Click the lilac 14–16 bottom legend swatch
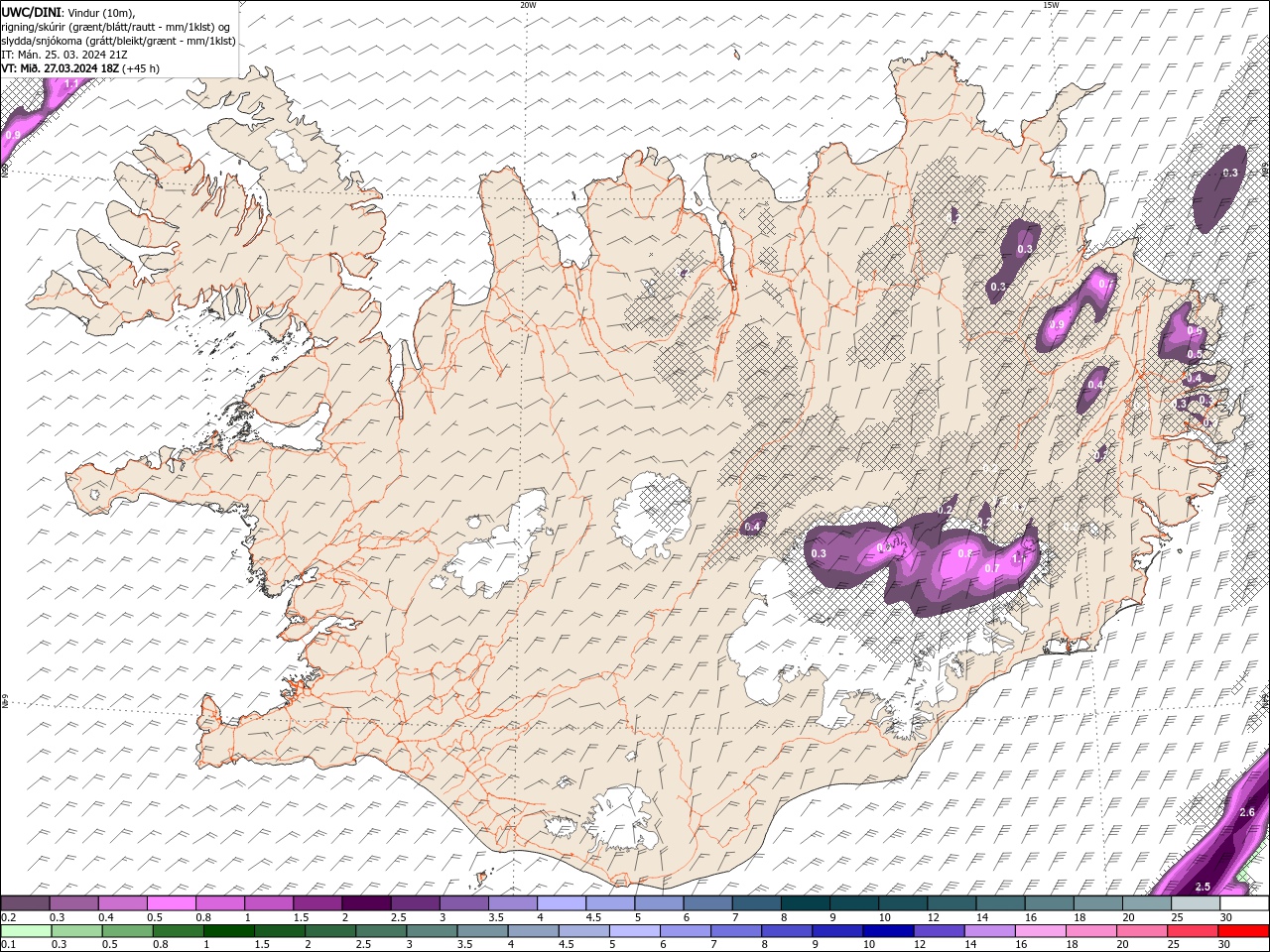 990,931
